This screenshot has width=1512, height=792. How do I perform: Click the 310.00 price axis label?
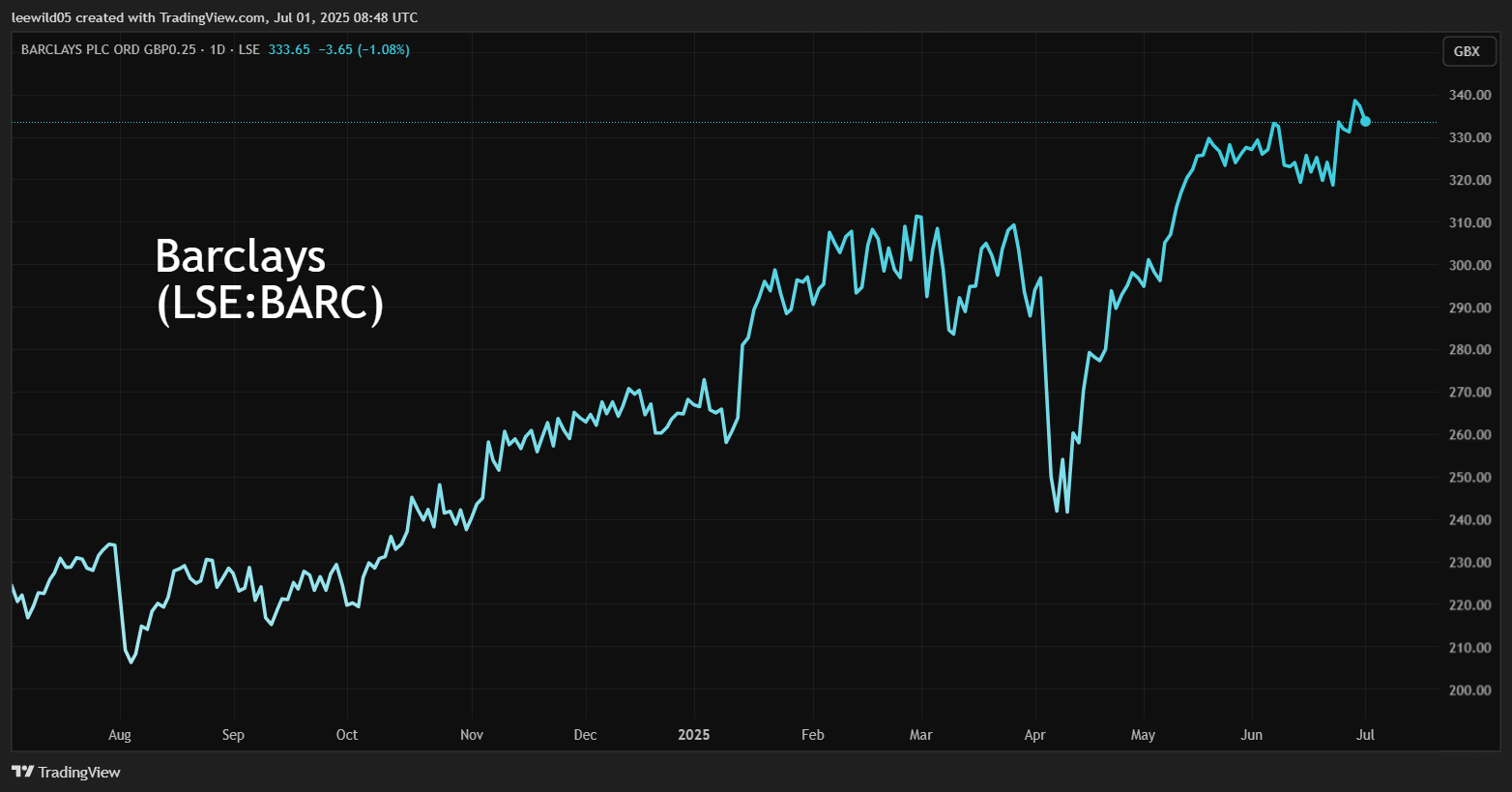(x=1469, y=222)
